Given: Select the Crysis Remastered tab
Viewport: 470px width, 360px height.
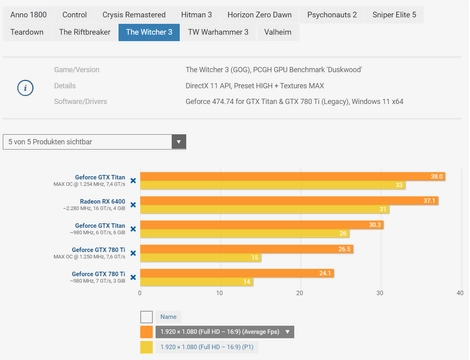Looking at the screenshot, I should click(134, 15).
